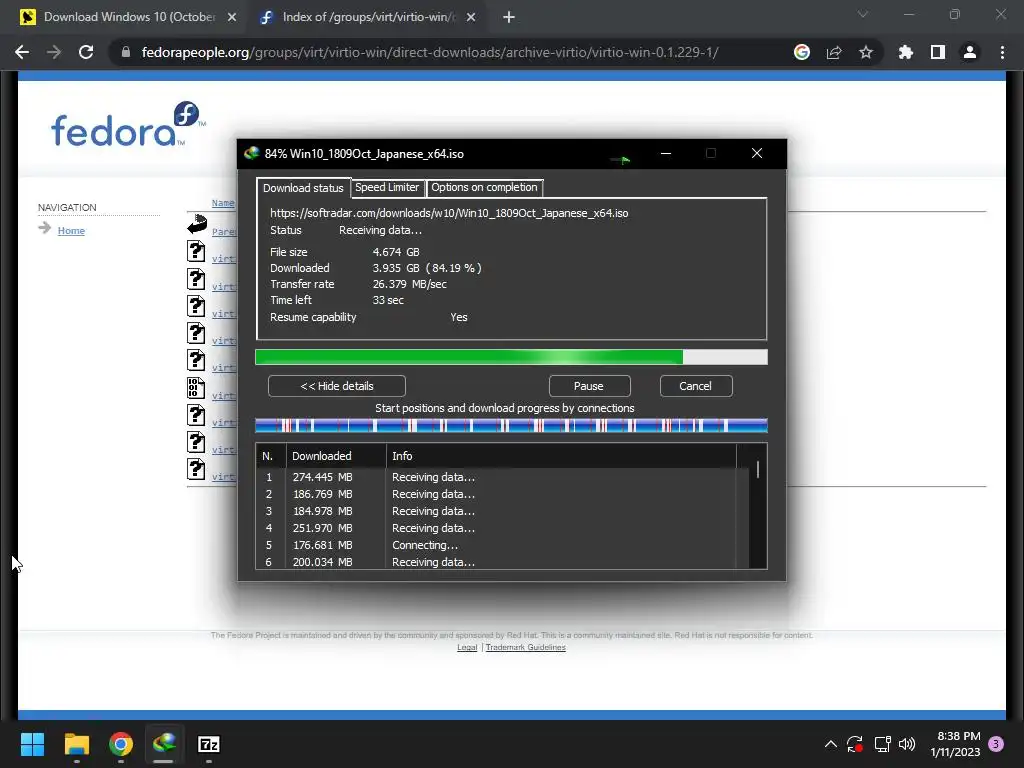Image resolution: width=1024 pixels, height=768 pixels.
Task: Click the binary file icon in the listing
Action: tap(196, 388)
